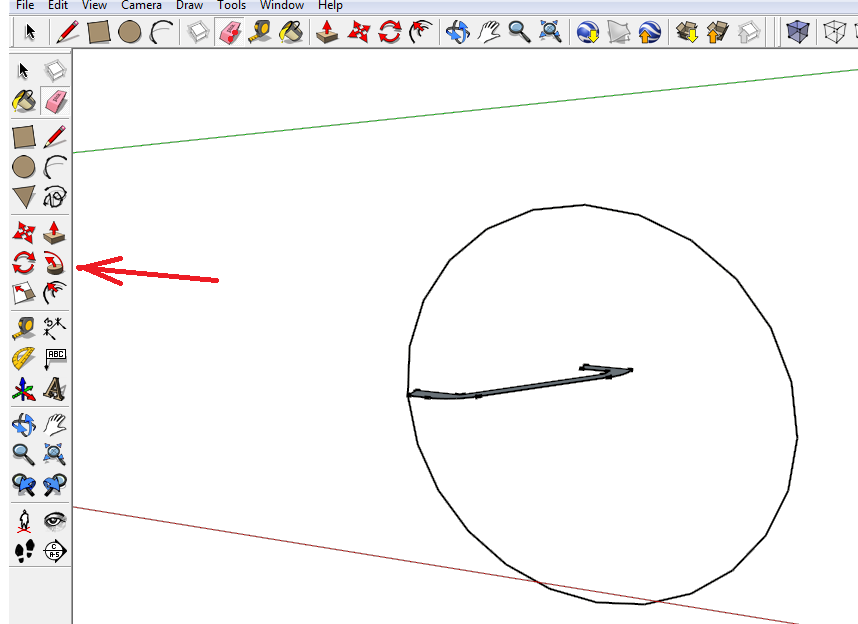Select the Protractor tool
This screenshot has height=624, width=858.
pyautogui.click(x=24, y=359)
